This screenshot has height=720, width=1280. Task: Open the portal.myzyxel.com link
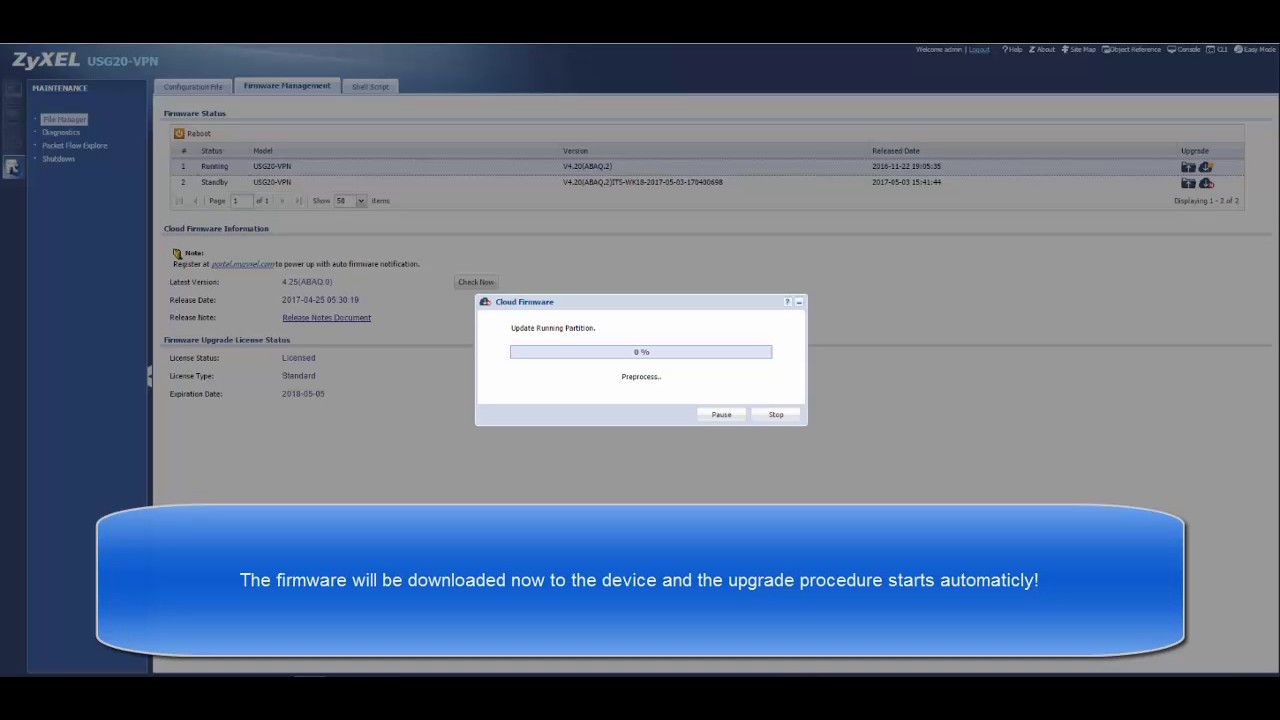click(242, 264)
